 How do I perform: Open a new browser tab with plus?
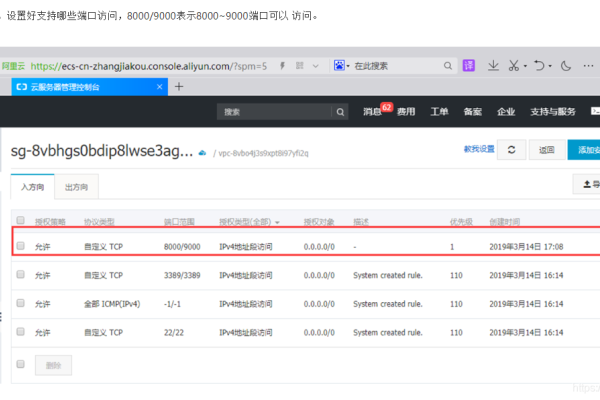179,87
